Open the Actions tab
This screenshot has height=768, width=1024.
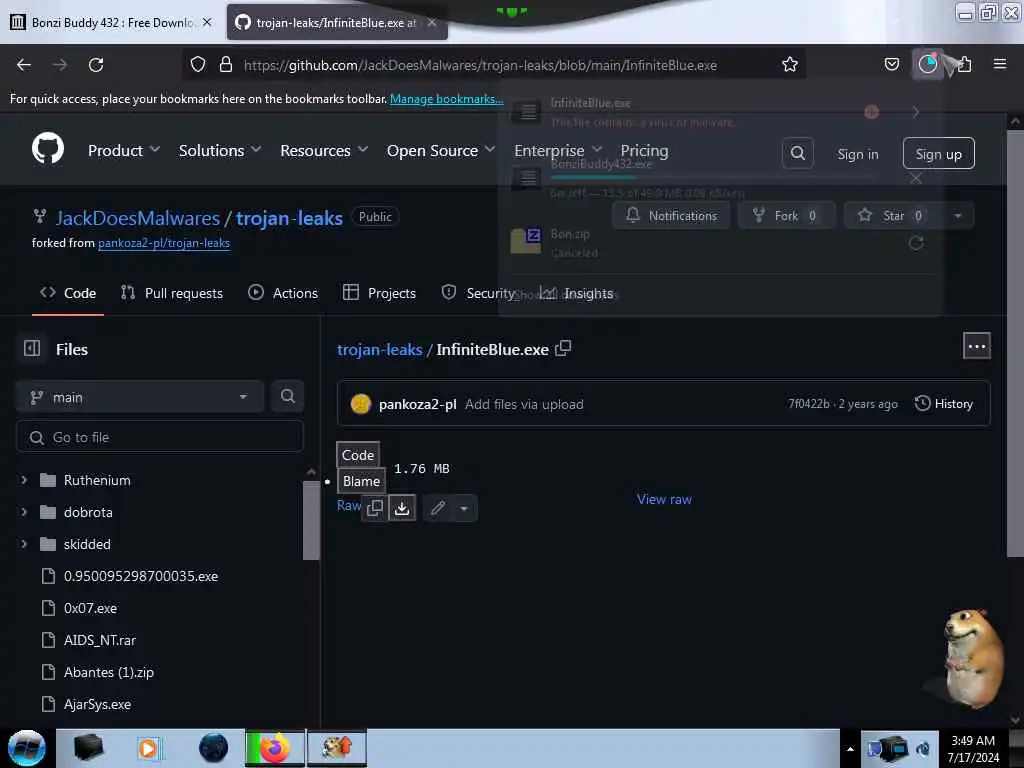coord(283,293)
